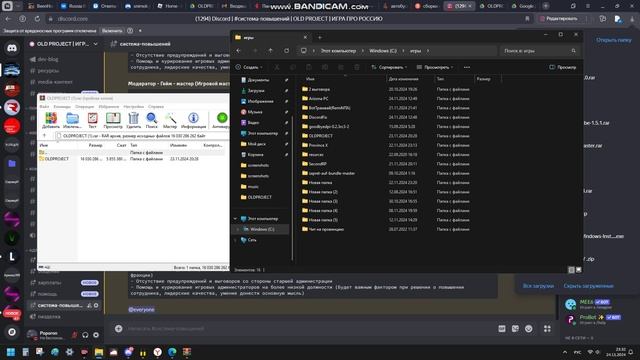Open Документы in Explorer sidebar

click(258, 80)
